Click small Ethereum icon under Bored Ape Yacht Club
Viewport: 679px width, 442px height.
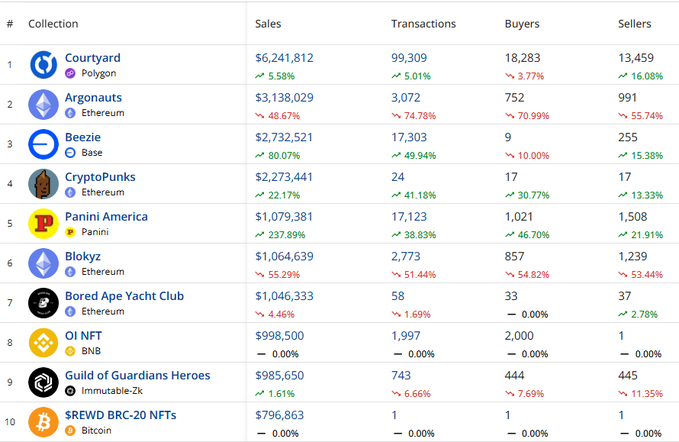[70, 311]
